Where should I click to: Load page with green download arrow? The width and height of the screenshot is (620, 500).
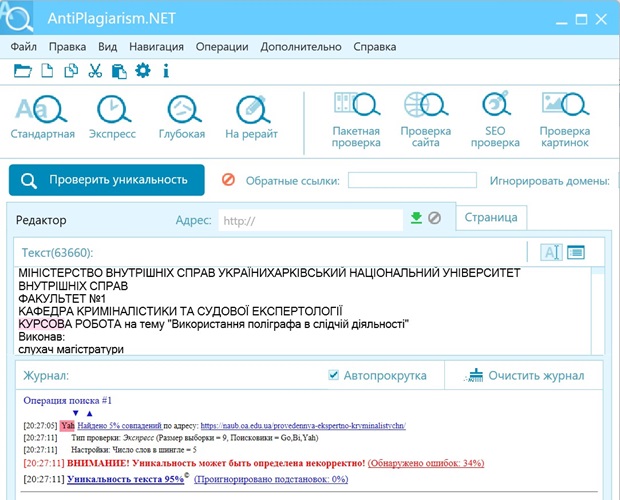coord(416,218)
